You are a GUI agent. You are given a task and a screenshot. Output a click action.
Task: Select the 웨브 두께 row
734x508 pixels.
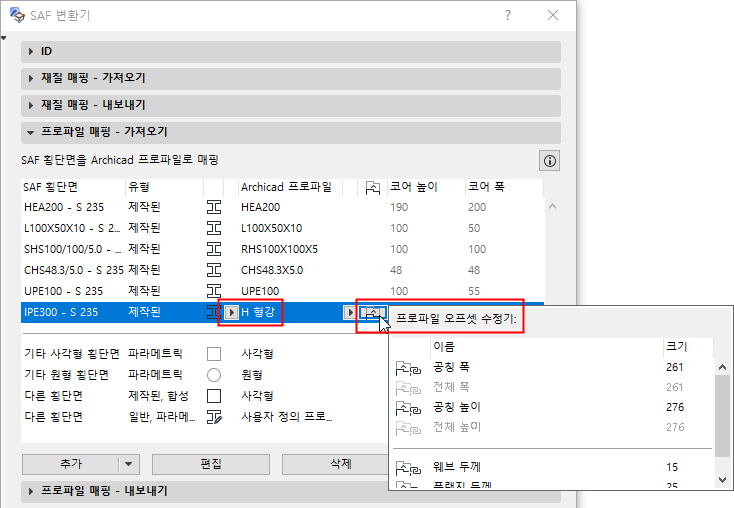(x=553, y=467)
